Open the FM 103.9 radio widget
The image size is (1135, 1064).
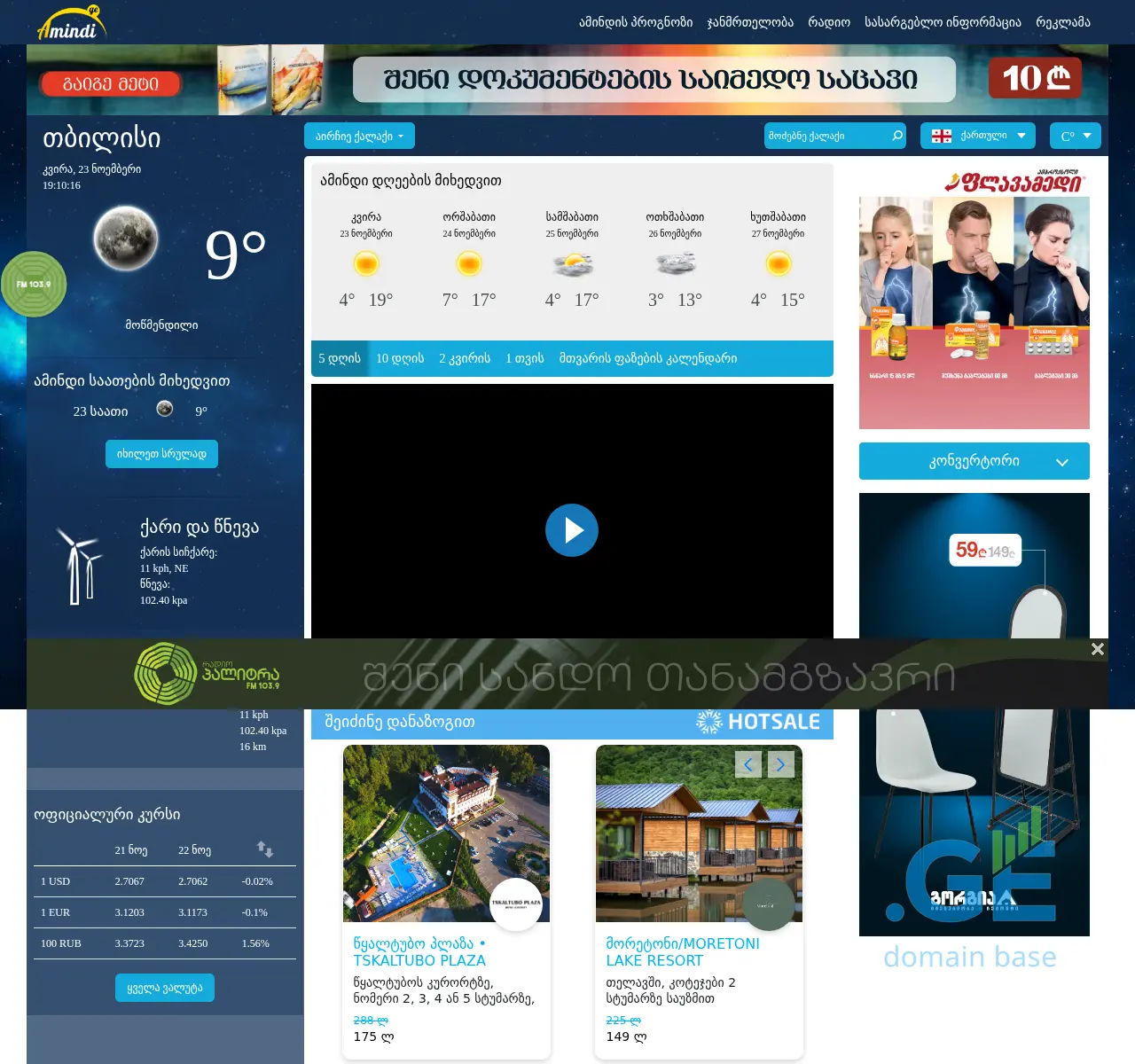tap(34, 284)
